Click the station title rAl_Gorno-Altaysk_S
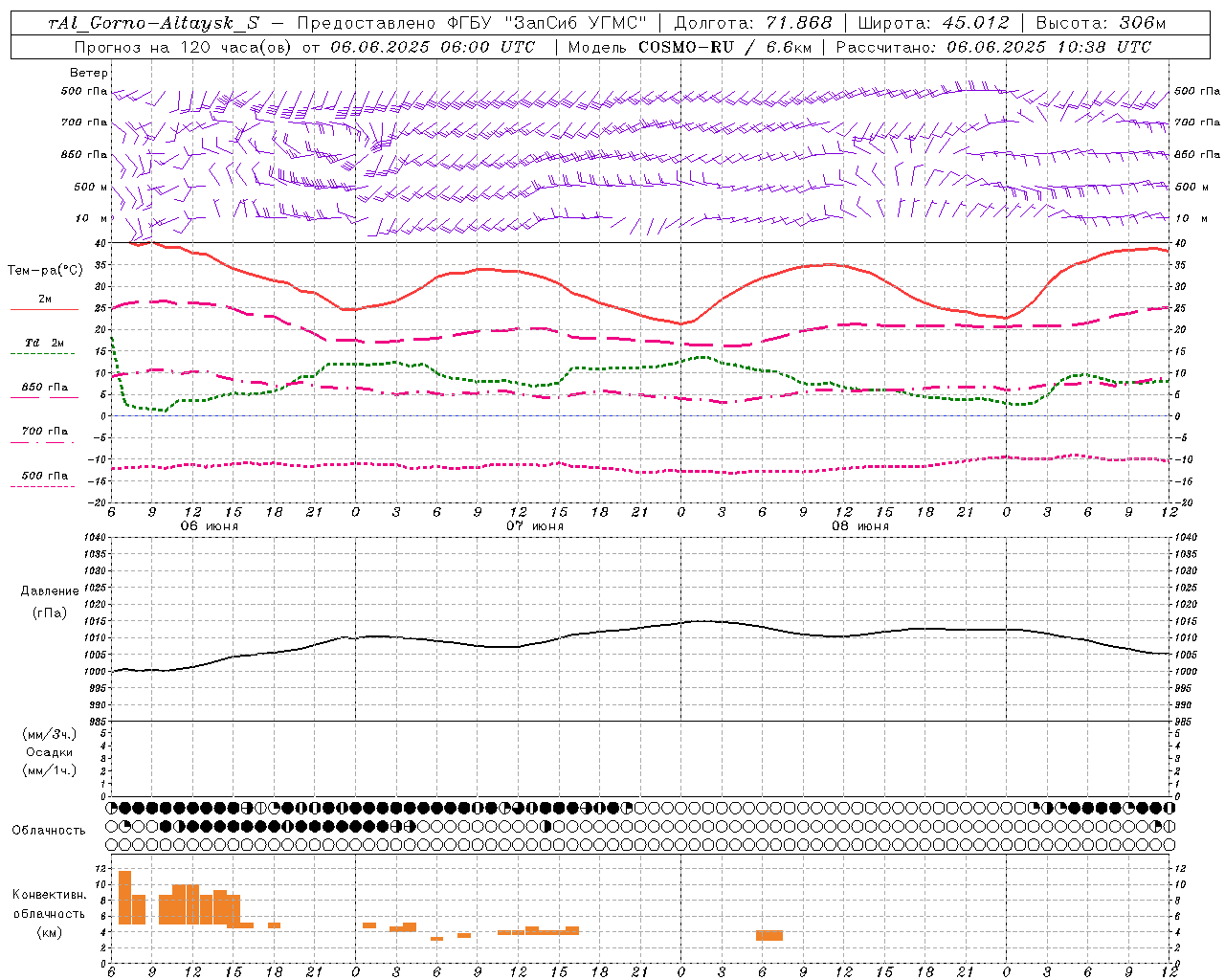Screen dimensions: 1225x980 click(153, 23)
